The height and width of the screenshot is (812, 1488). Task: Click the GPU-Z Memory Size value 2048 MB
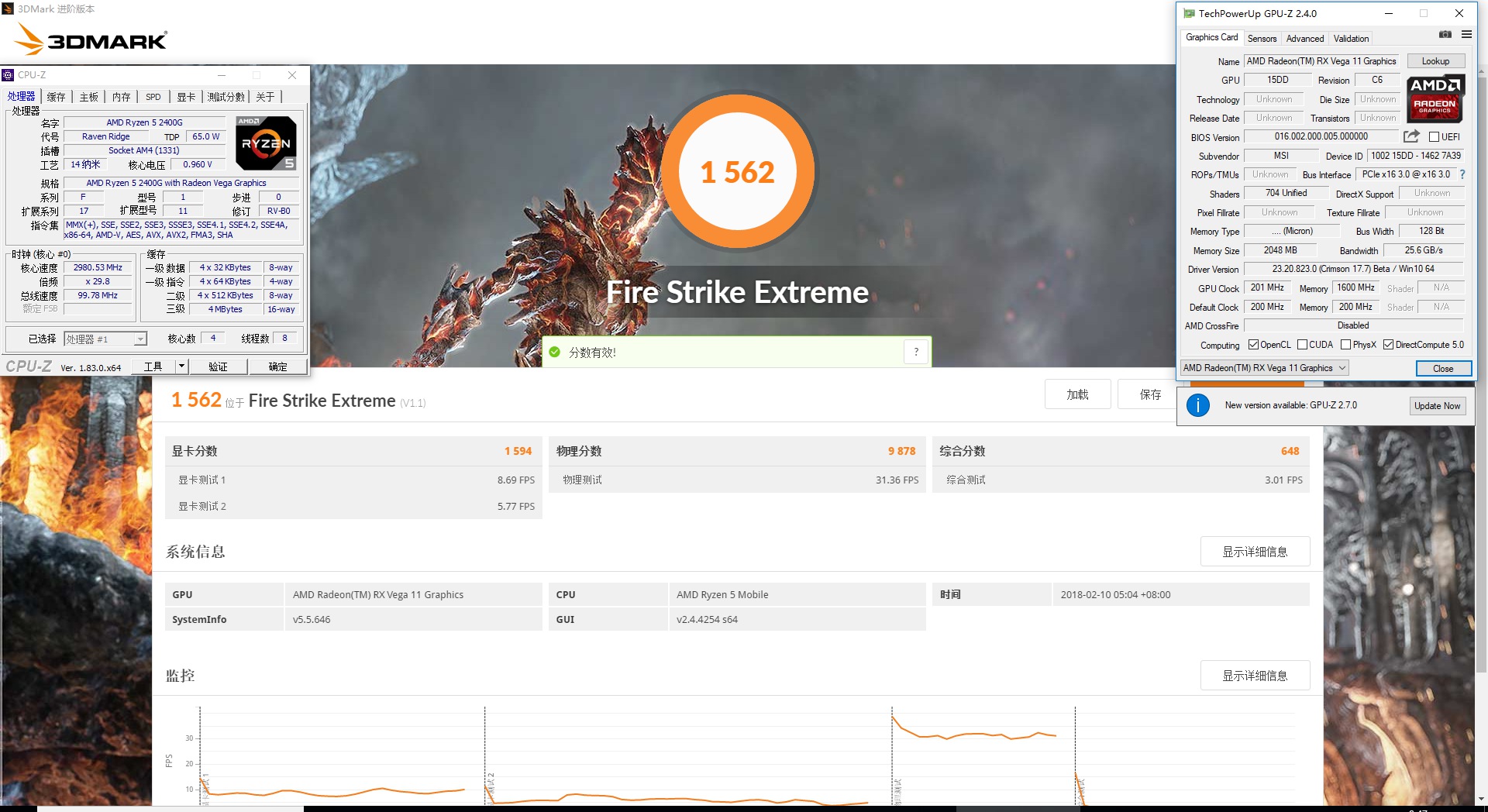tap(1280, 250)
